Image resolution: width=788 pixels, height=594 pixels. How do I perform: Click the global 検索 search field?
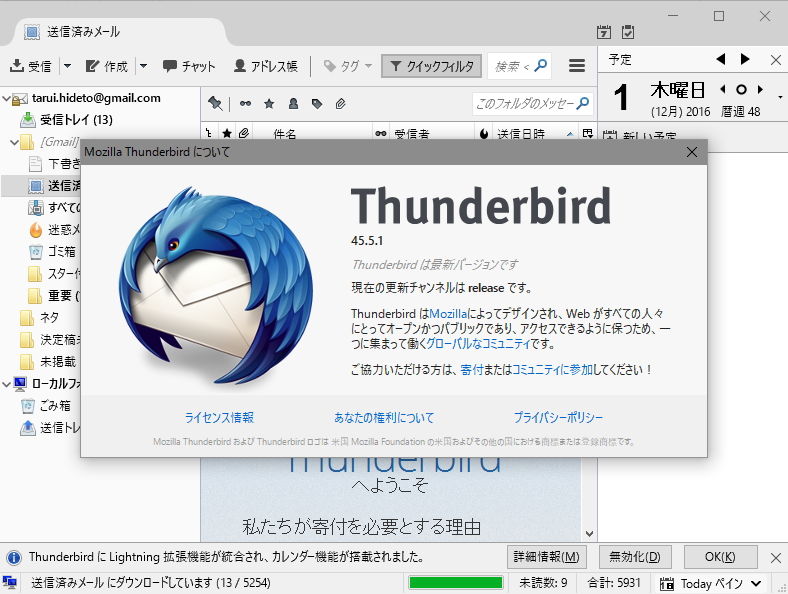point(519,66)
